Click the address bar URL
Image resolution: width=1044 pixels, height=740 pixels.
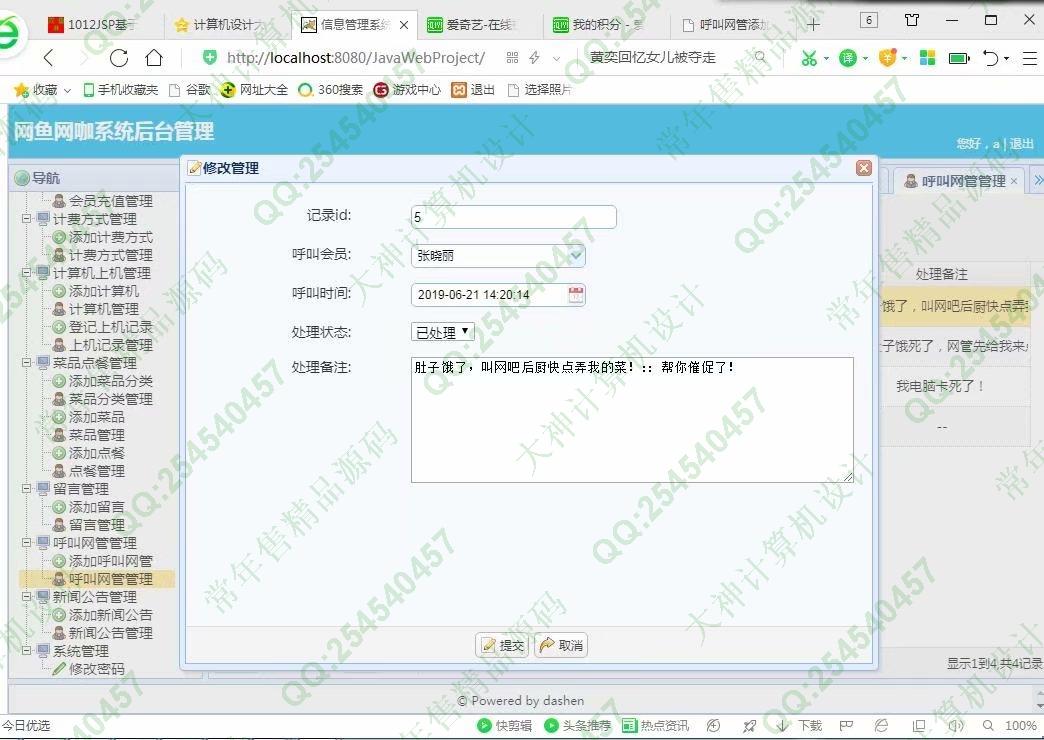[x=356, y=58]
